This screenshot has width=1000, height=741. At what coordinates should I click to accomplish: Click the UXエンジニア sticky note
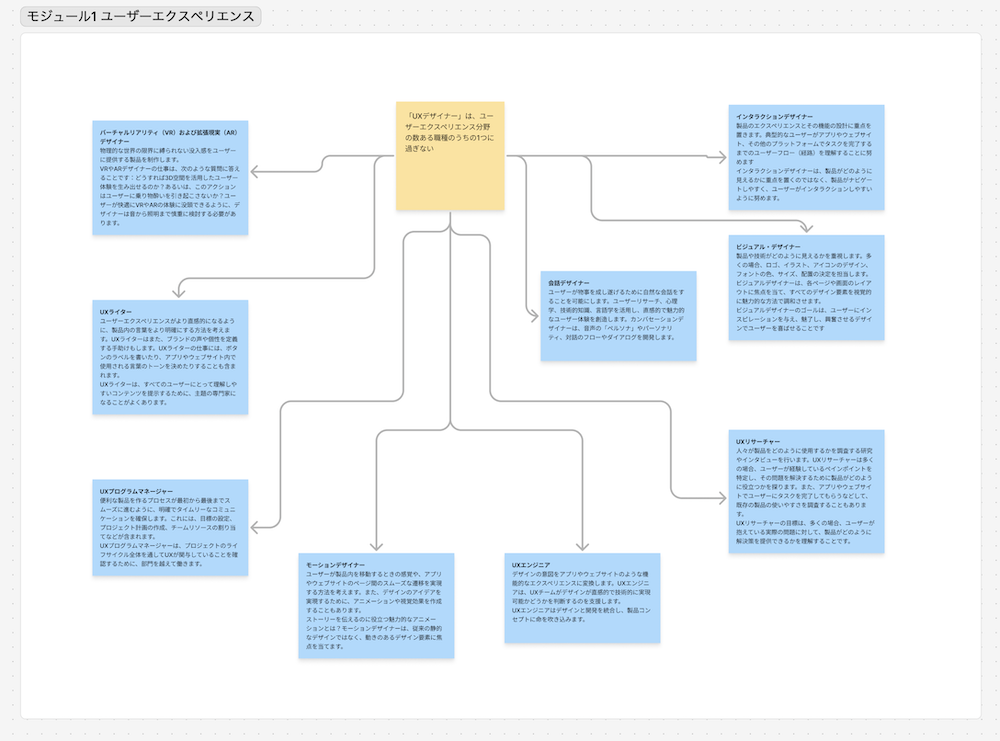[582, 599]
